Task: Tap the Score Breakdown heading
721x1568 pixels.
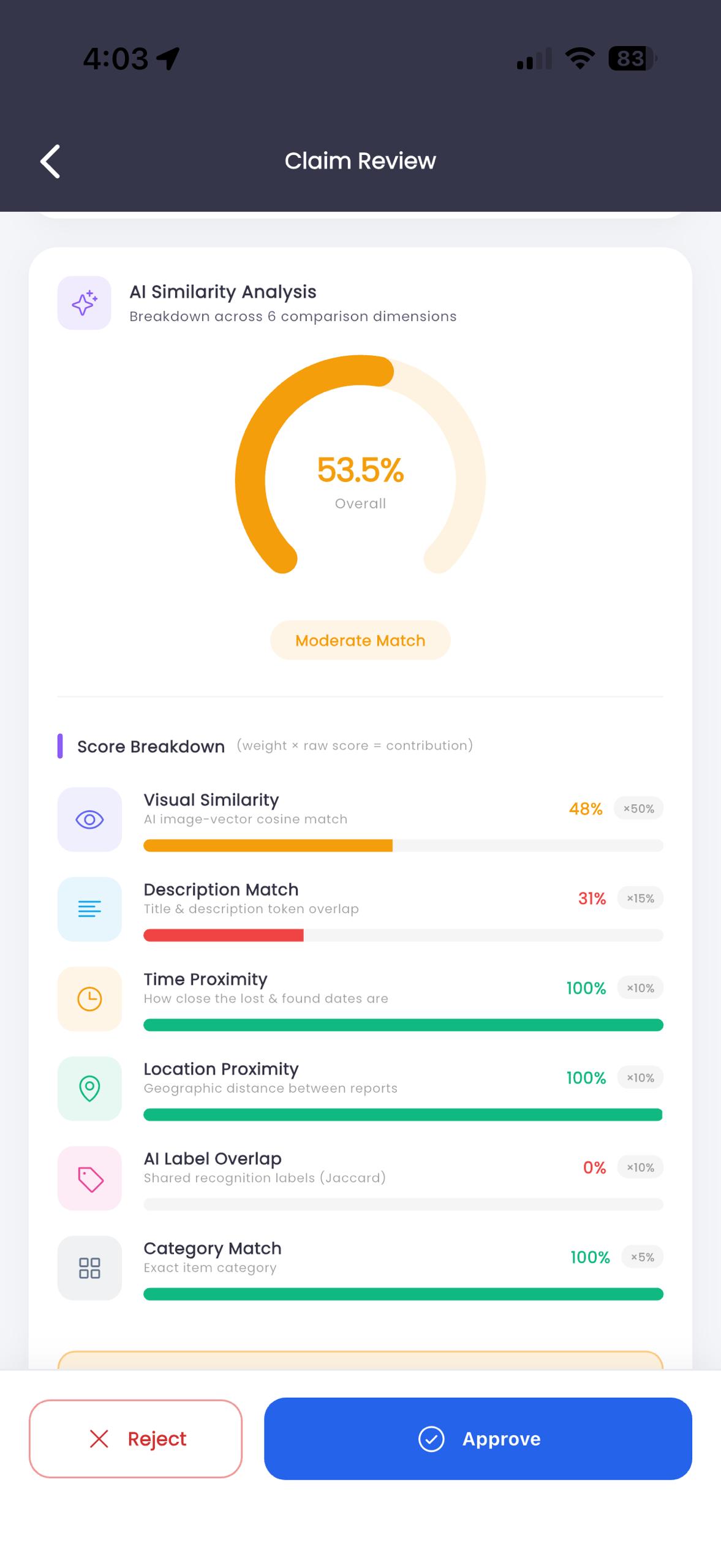Action: click(x=151, y=746)
